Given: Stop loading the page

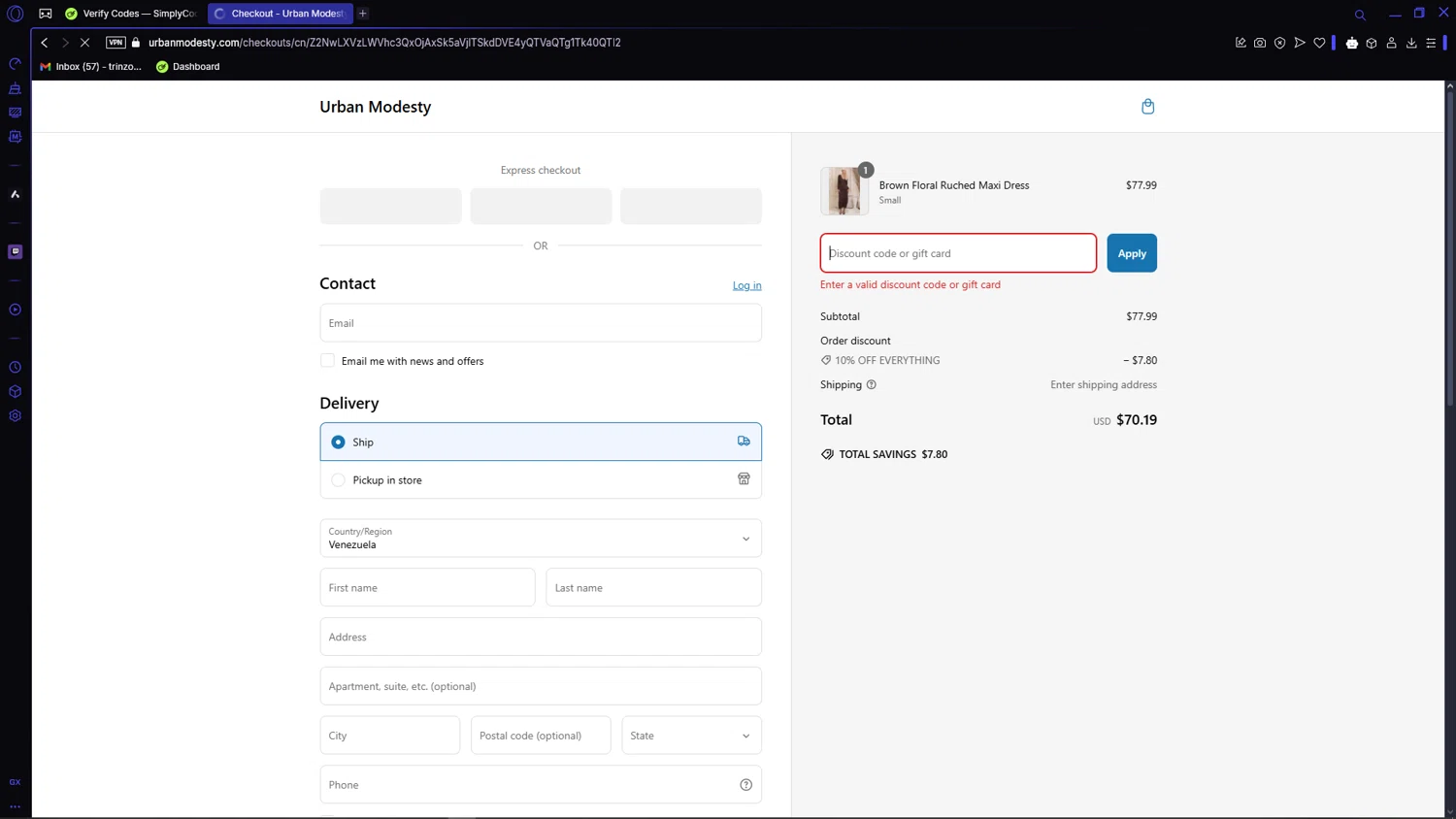Looking at the screenshot, I should point(85,43).
